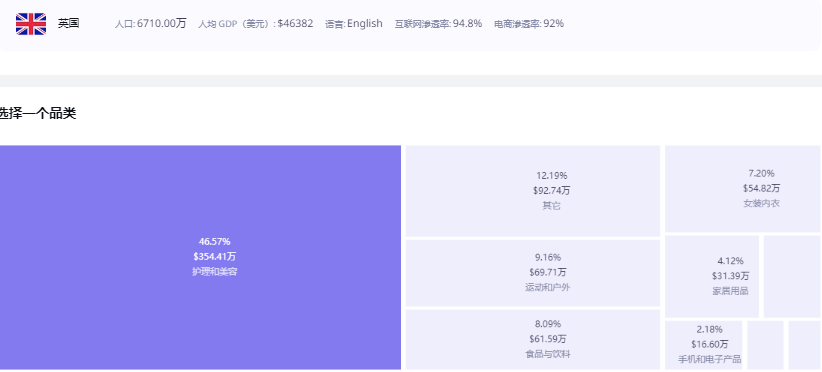This screenshot has height=372, width=822.
Task: Click the 电商渗透率 92% statistic
Action: coord(529,24)
